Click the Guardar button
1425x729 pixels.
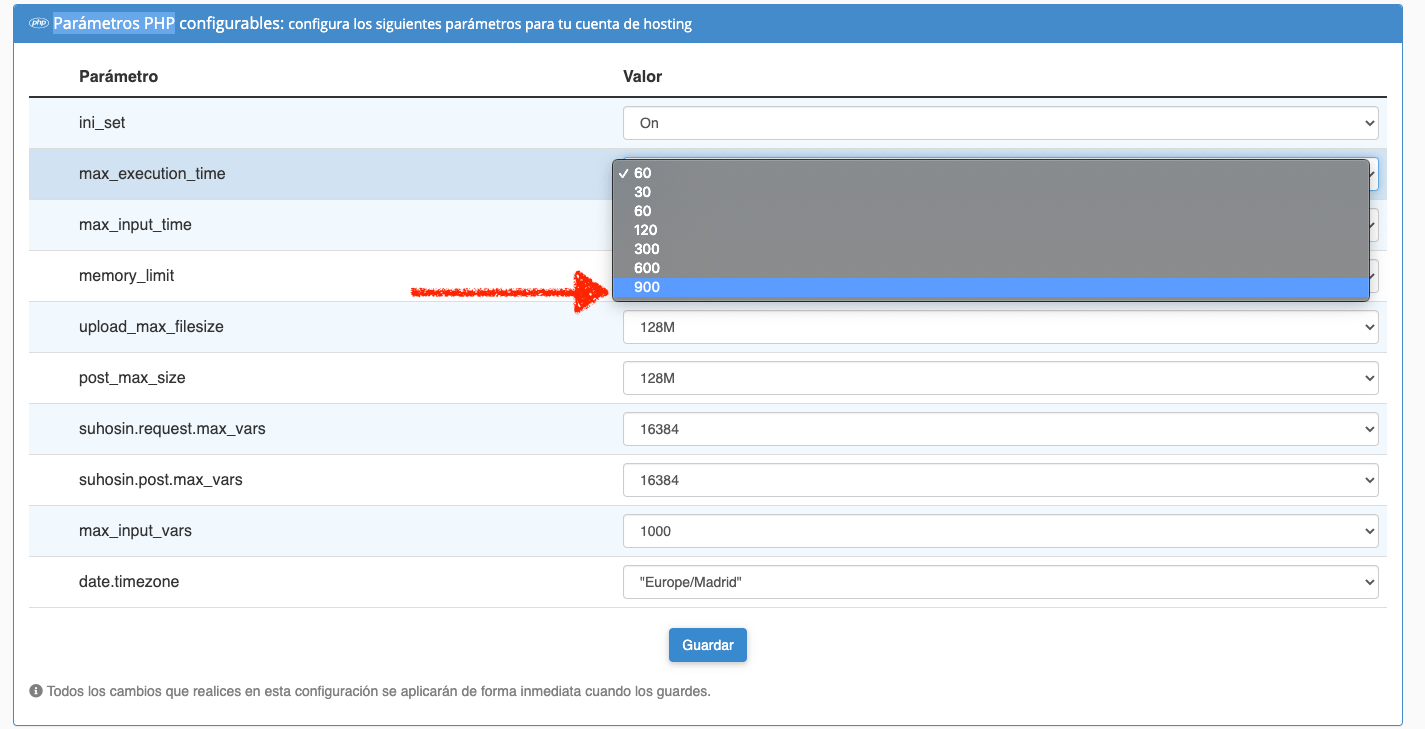pyautogui.click(x=708, y=645)
